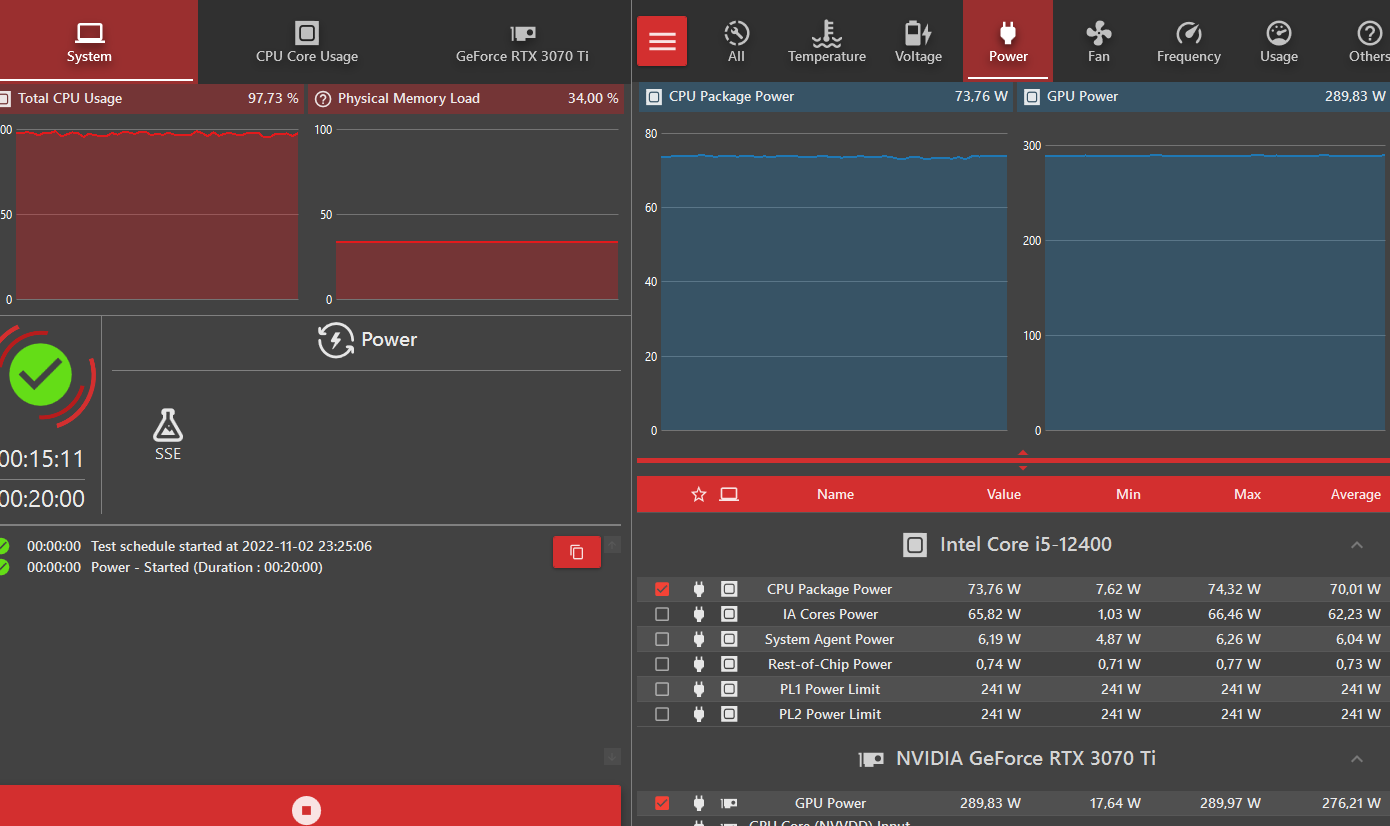1390x826 pixels.
Task: Click the green checkmark status indicator
Action: (41, 375)
